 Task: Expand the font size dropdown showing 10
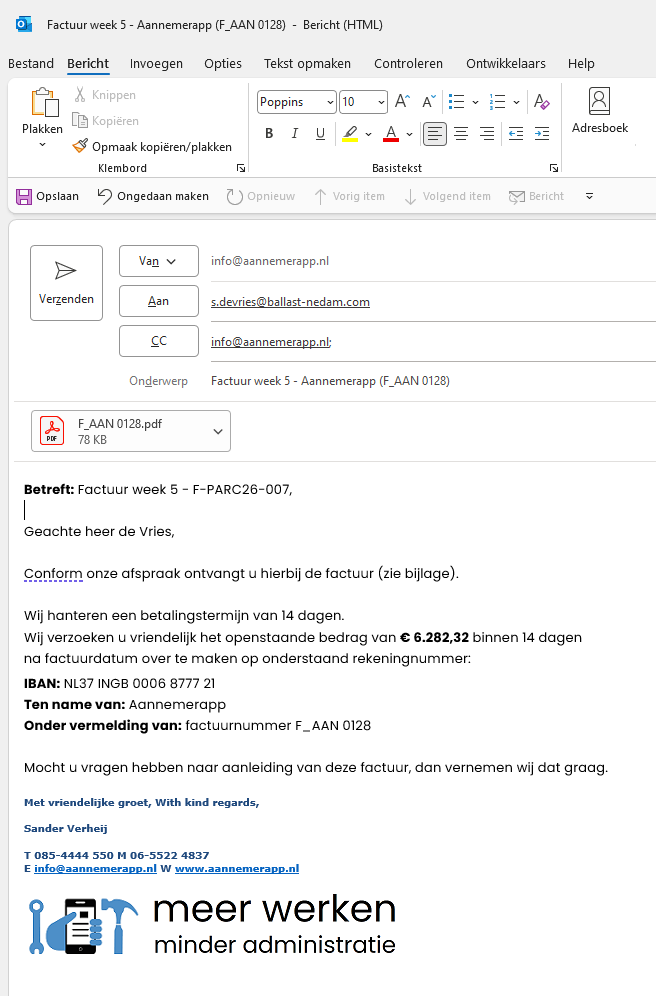click(381, 102)
